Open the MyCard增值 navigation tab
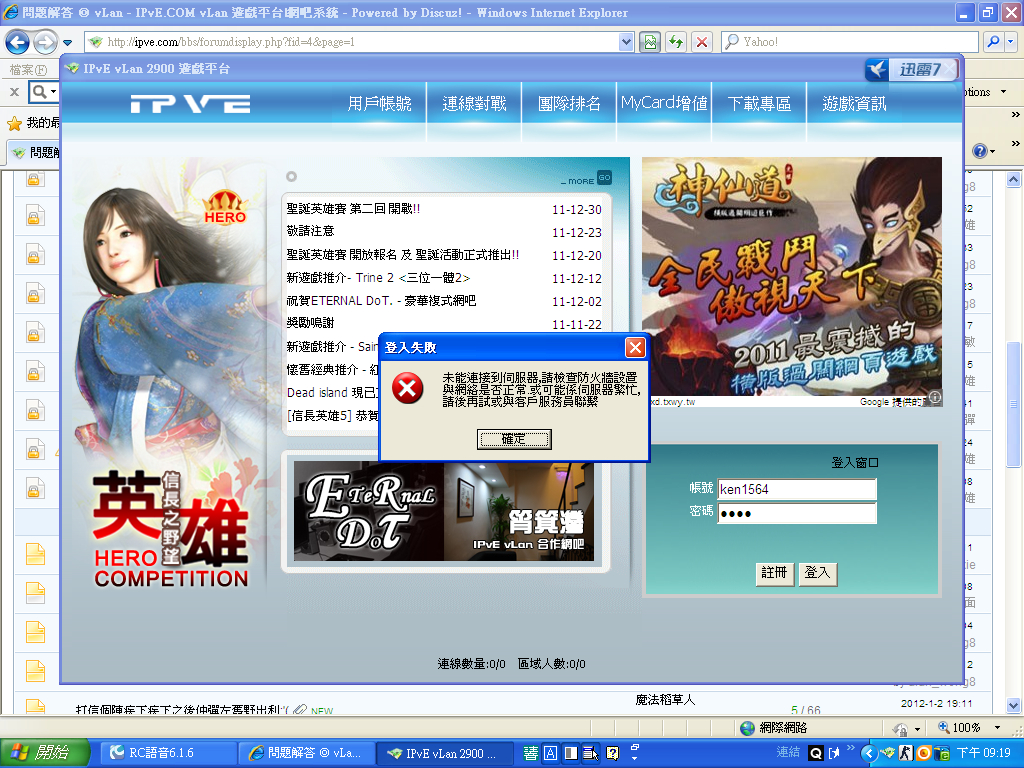The width and height of the screenshot is (1024, 768). 664,103
